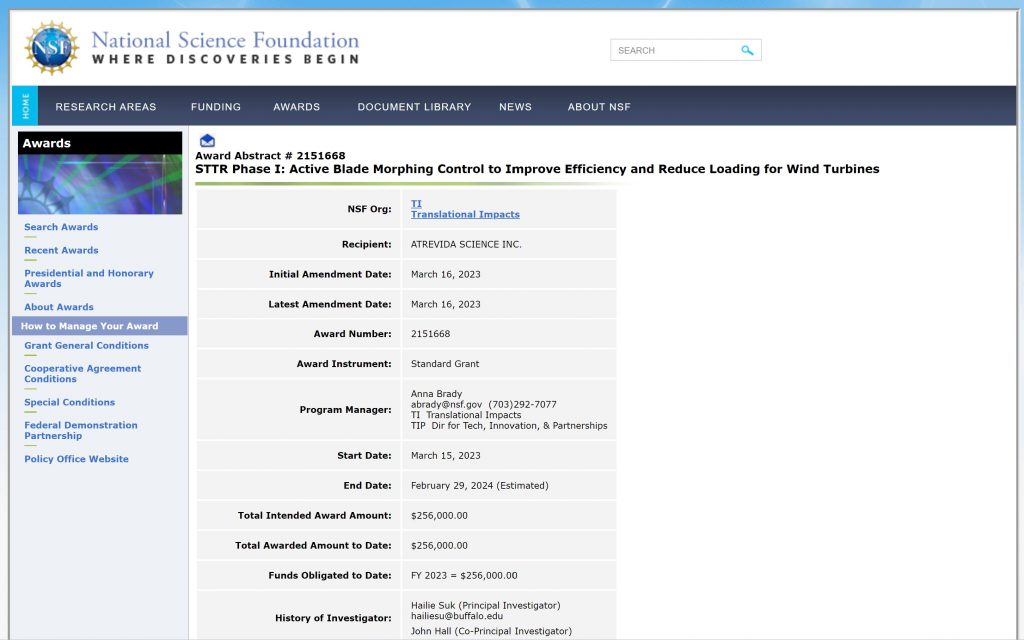Go to Document Library menu
Image resolution: width=1024 pixels, height=640 pixels.
pos(414,107)
